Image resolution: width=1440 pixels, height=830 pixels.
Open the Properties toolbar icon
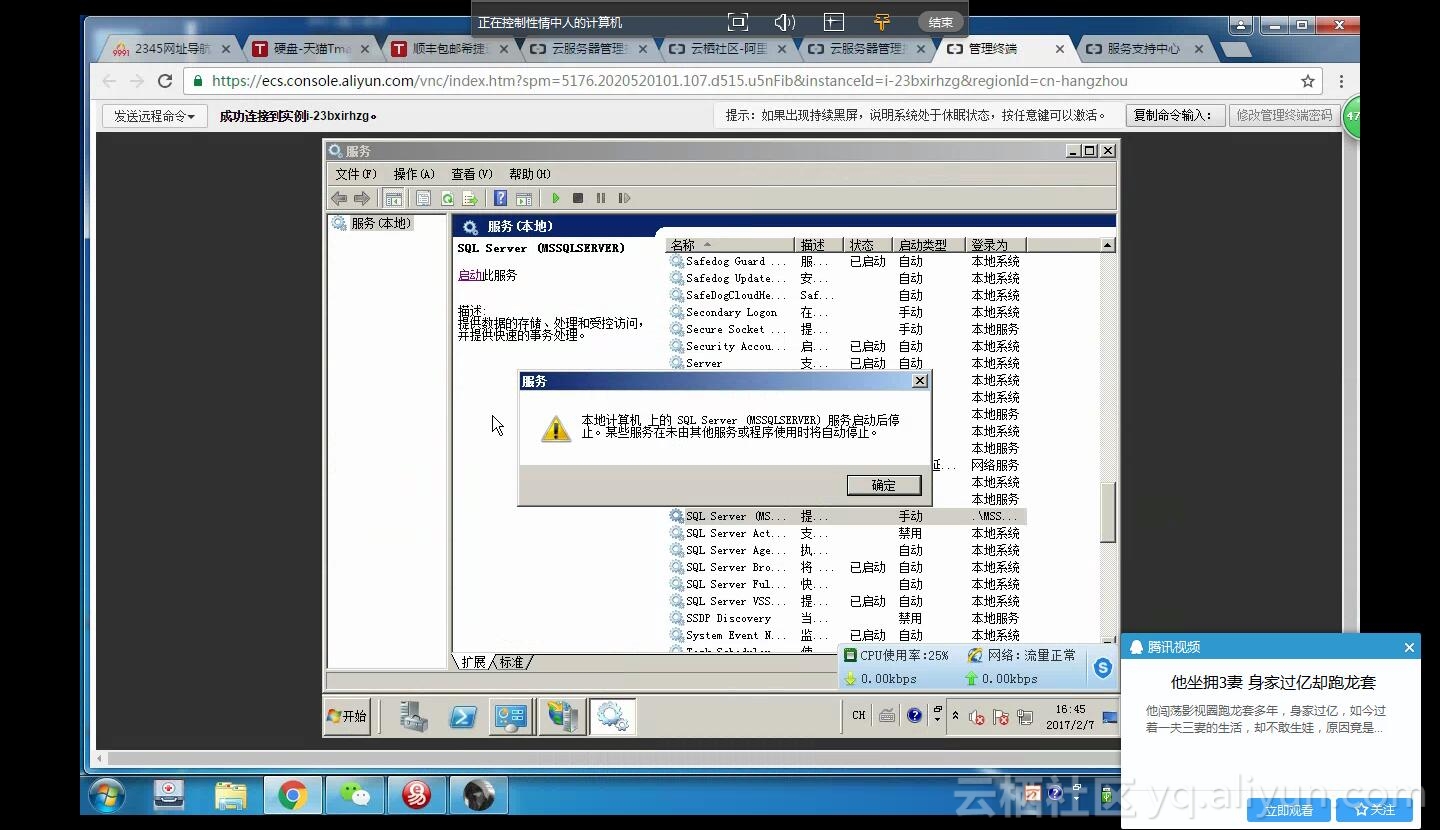tap(423, 198)
